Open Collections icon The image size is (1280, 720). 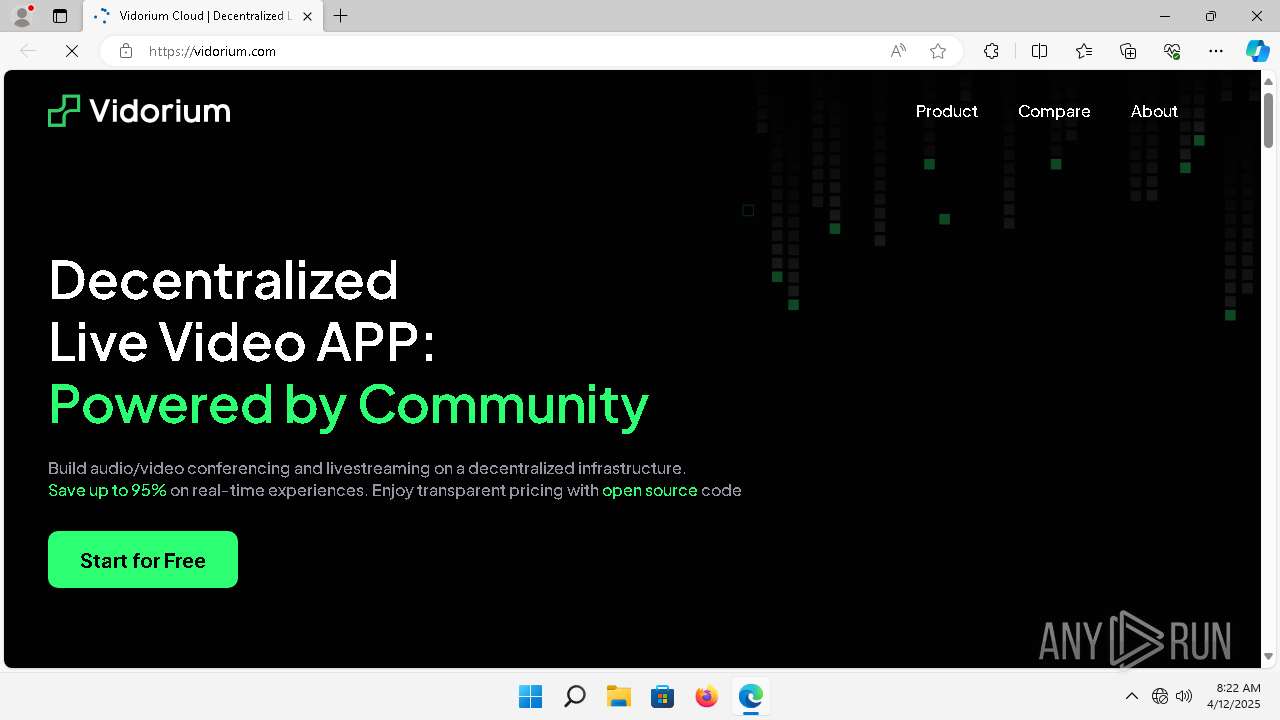(1128, 51)
